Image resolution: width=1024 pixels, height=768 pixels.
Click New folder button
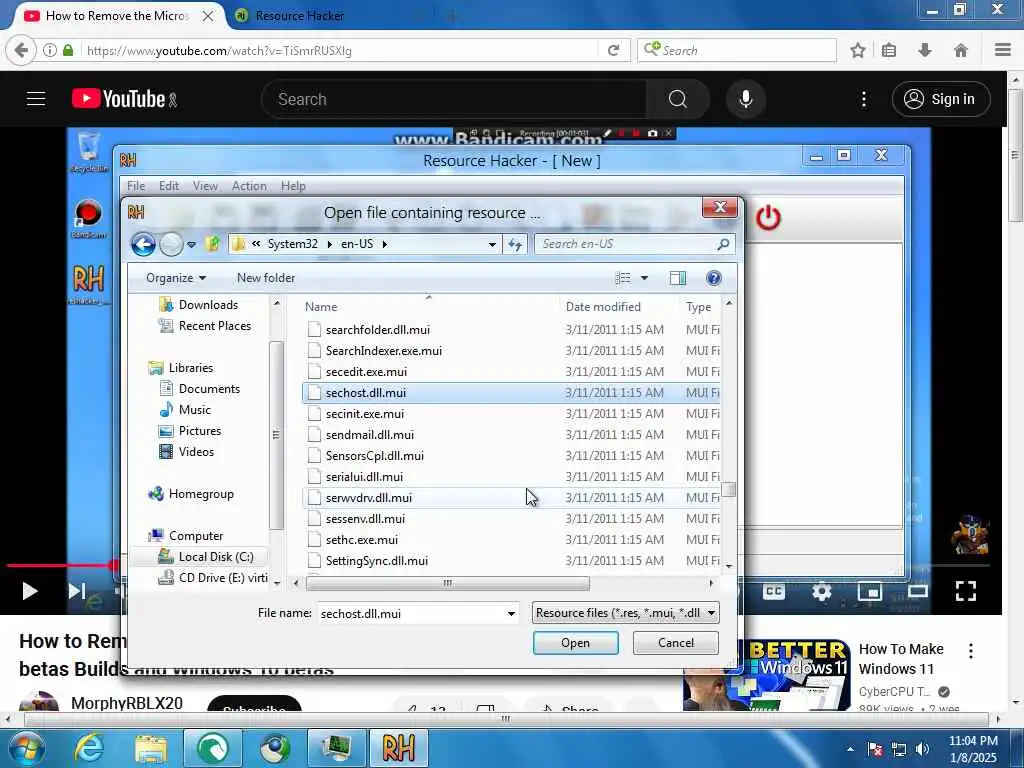(x=266, y=278)
